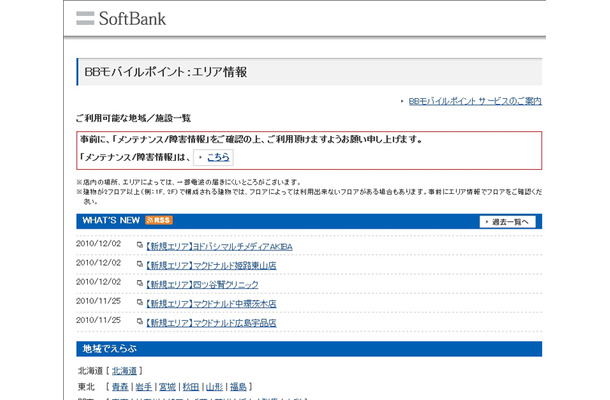
Task: Click new-window icon beside 四ッ谷腎クリニック
Action: click(x=140, y=283)
